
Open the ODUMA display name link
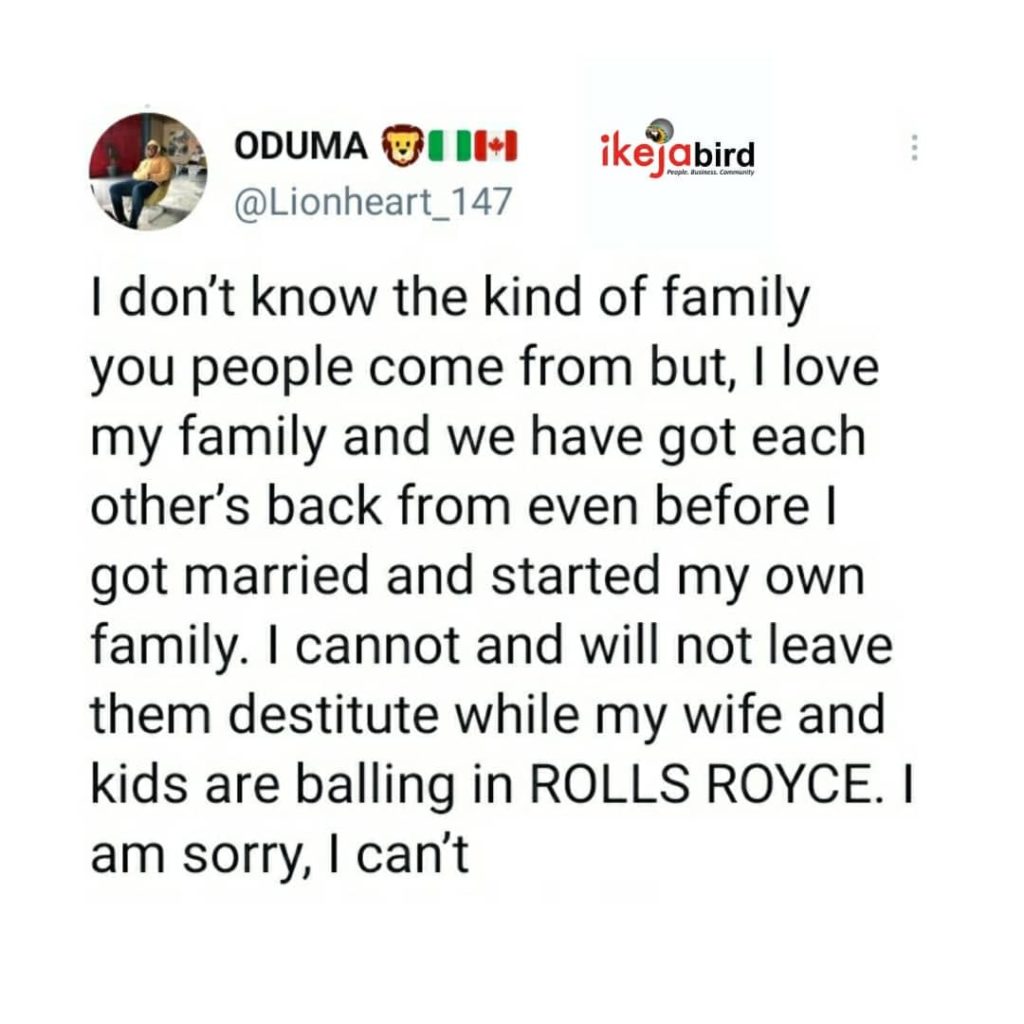click(x=301, y=147)
